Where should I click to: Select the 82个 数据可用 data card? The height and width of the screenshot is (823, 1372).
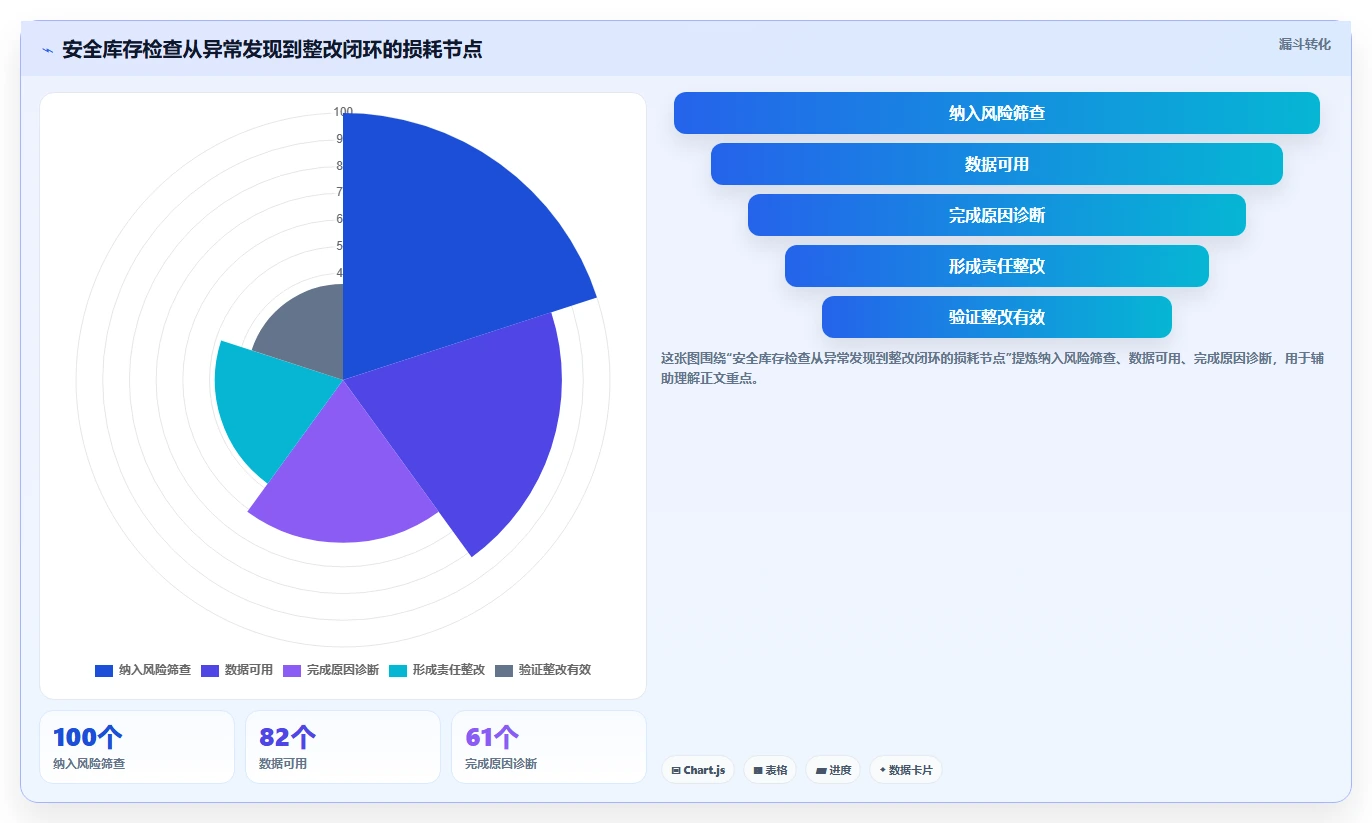point(343,747)
